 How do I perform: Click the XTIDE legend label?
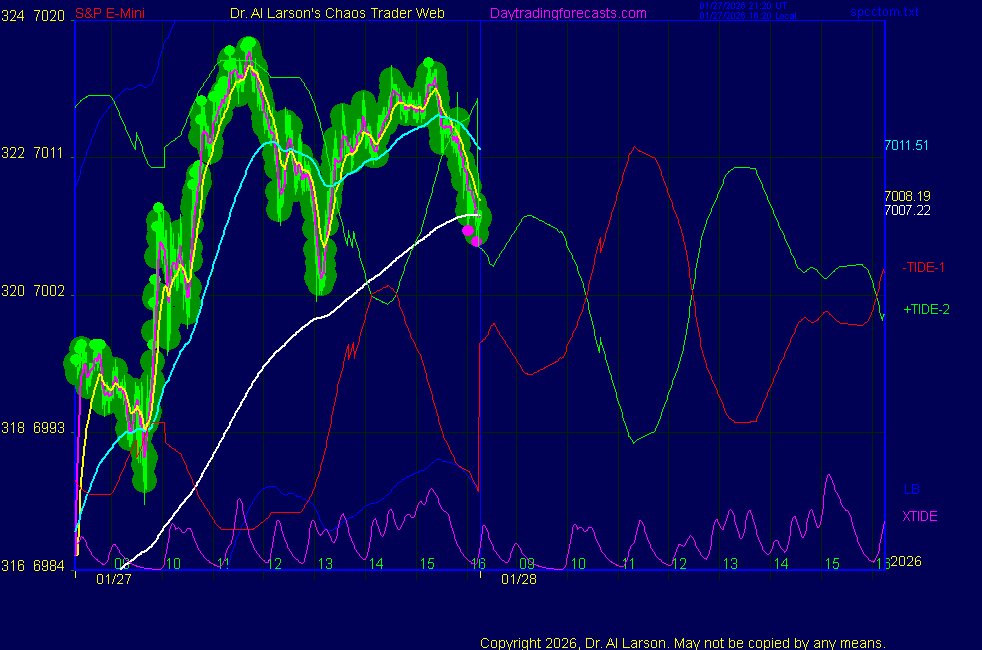point(920,516)
